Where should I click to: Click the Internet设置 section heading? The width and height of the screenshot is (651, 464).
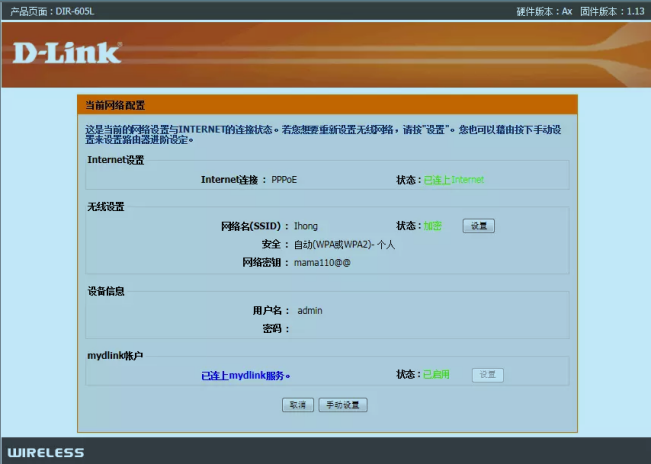coord(115,160)
